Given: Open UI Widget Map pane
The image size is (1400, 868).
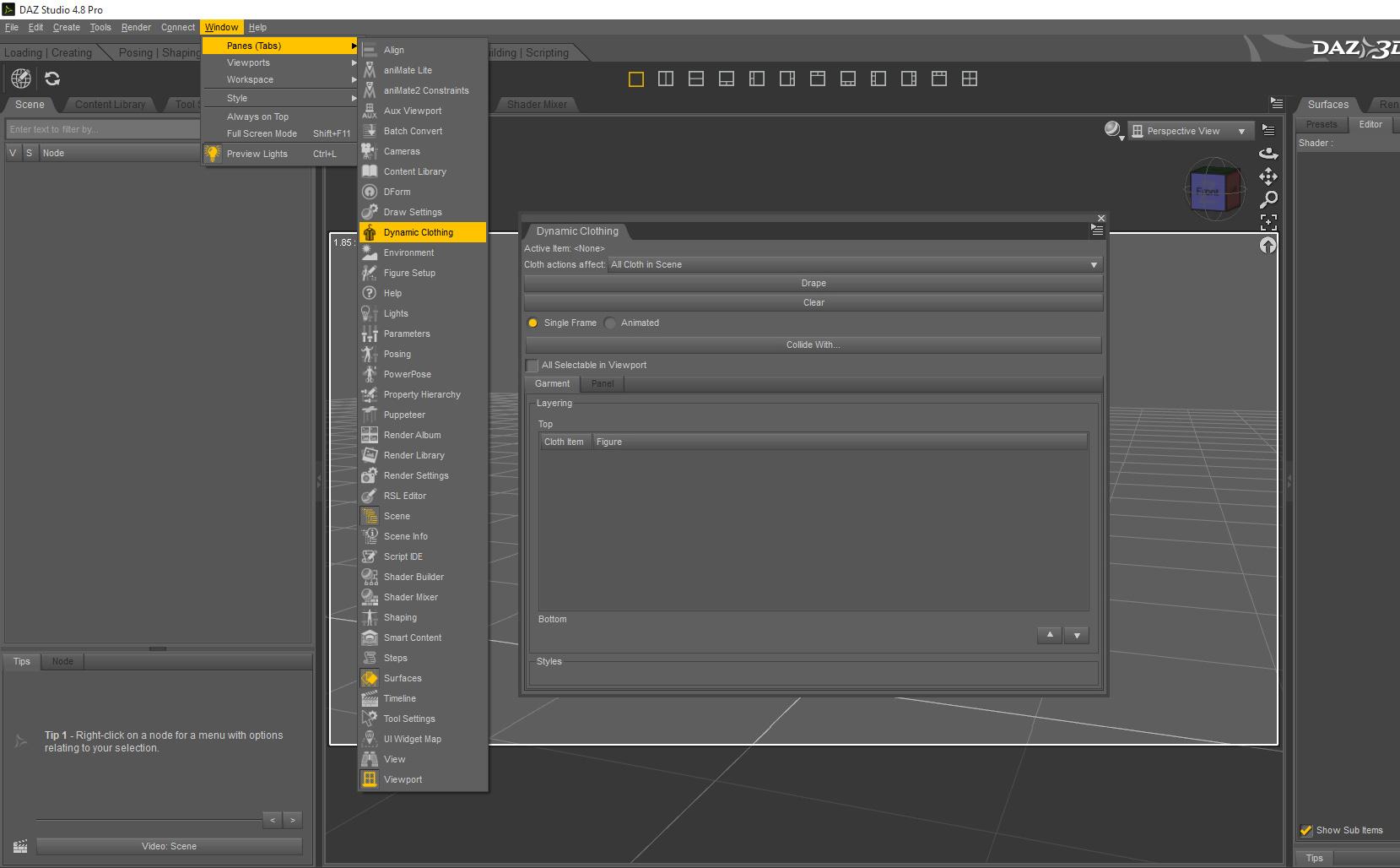Looking at the screenshot, I should (x=423, y=739).
